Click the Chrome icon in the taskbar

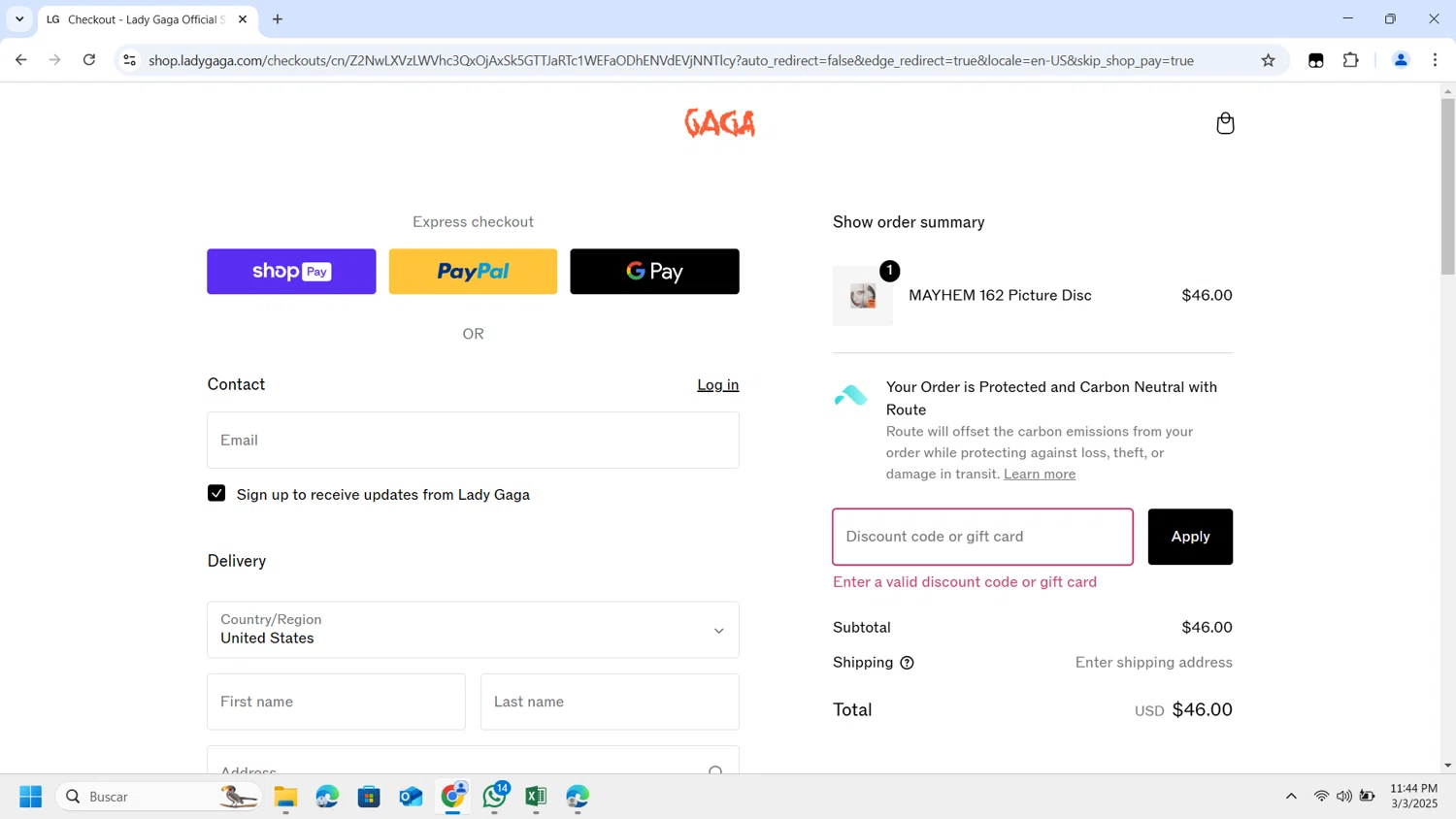tap(453, 797)
